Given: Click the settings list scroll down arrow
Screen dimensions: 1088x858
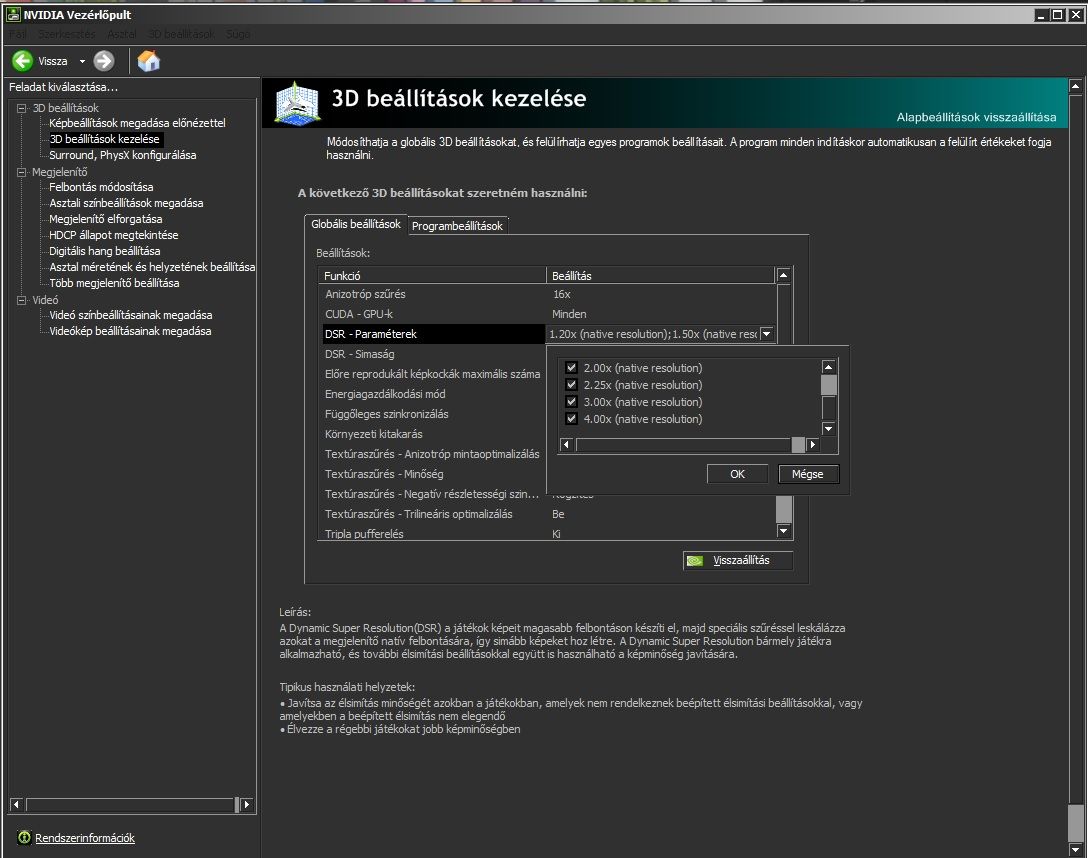Looking at the screenshot, I should coord(783,531).
